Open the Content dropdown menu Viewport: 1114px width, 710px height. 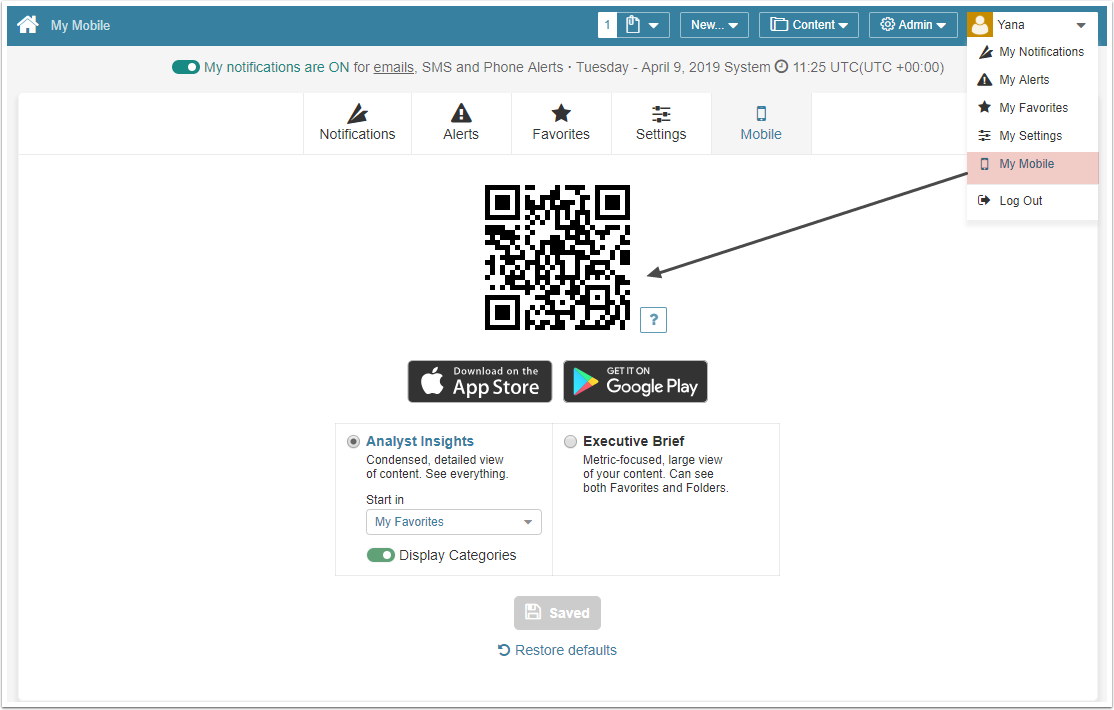coord(809,25)
